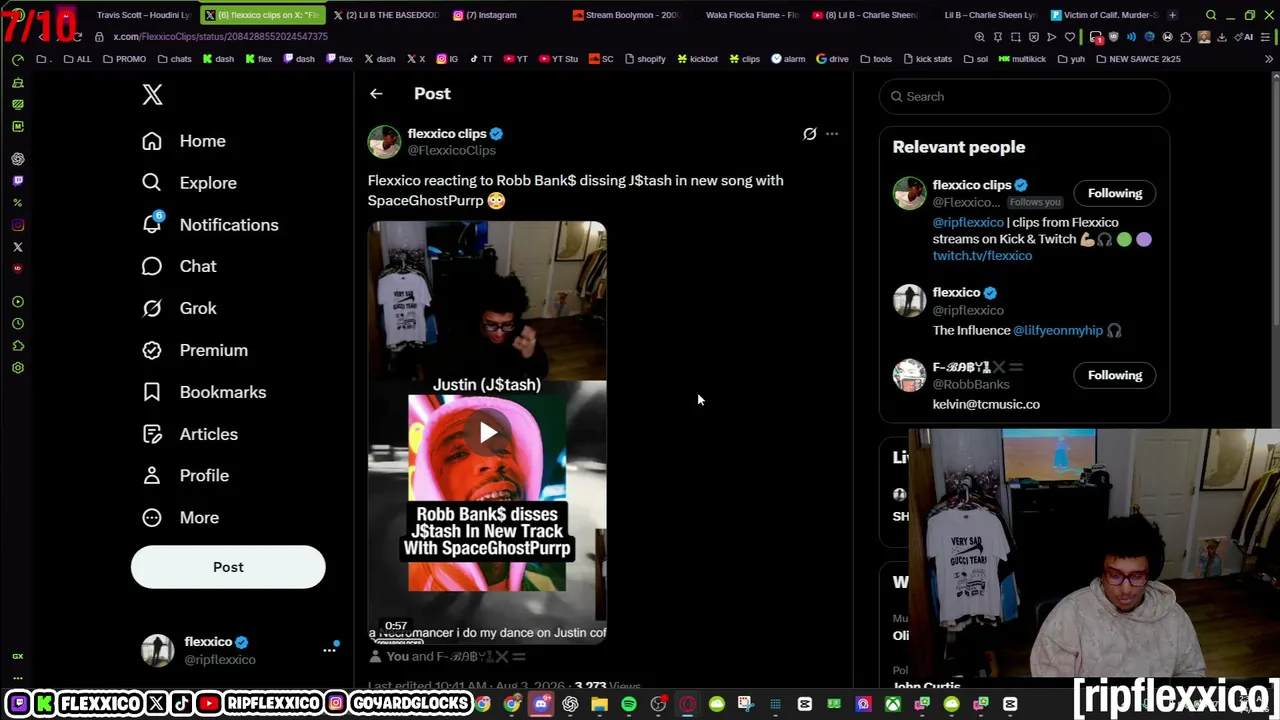Open a new browser tab with plus
This screenshot has width=1280, height=720.
pyautogui.click(x=1172, y=15)
